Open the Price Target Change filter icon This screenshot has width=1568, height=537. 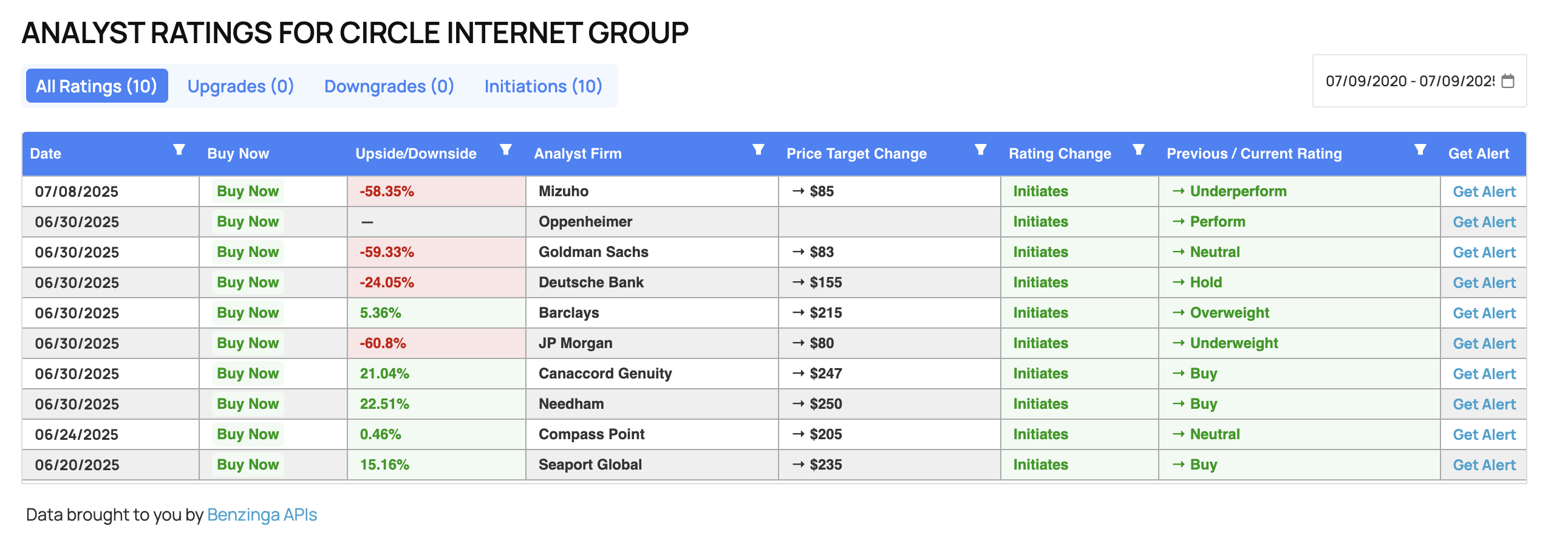(981, 150)
